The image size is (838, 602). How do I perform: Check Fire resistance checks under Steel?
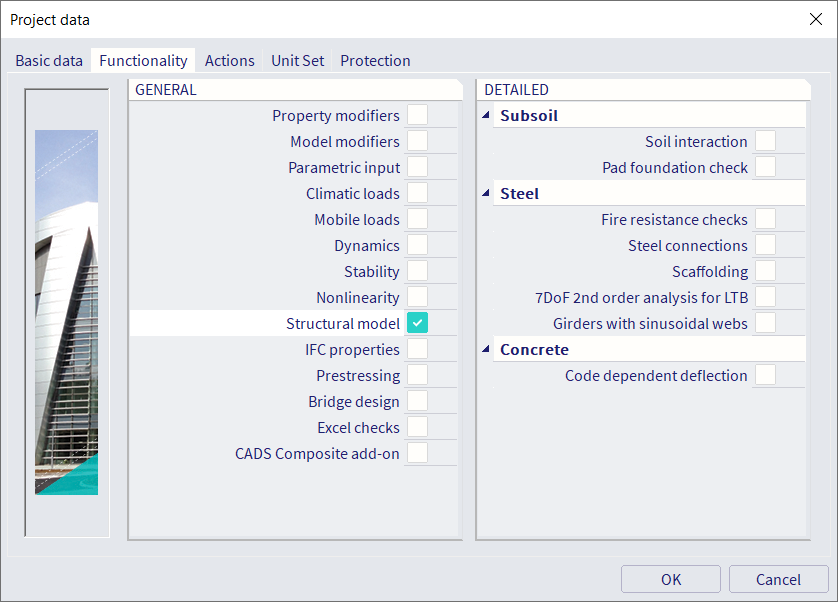click(765, 219)
